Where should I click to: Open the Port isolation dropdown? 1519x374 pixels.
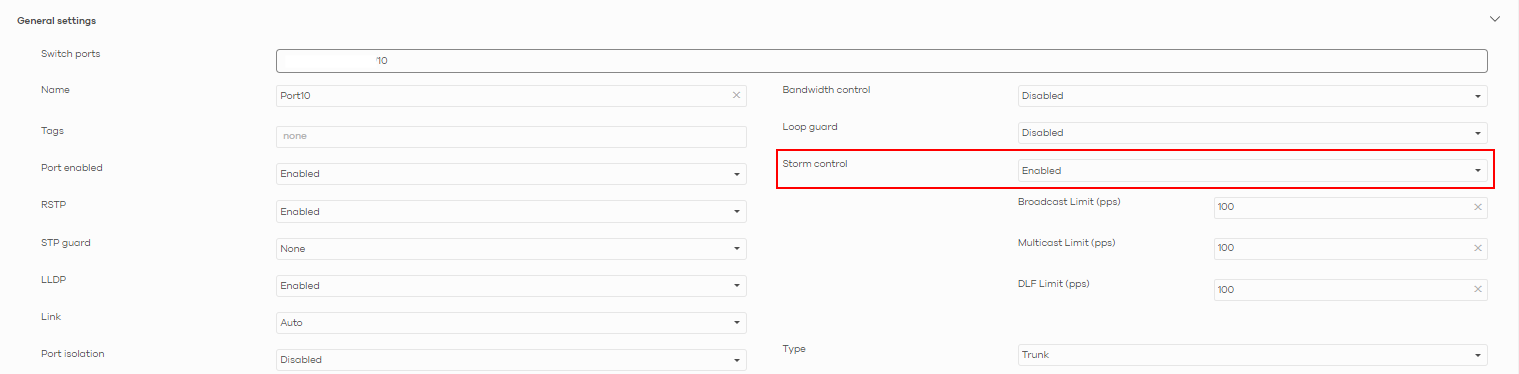pyautogui.click(x=511, y=360)
